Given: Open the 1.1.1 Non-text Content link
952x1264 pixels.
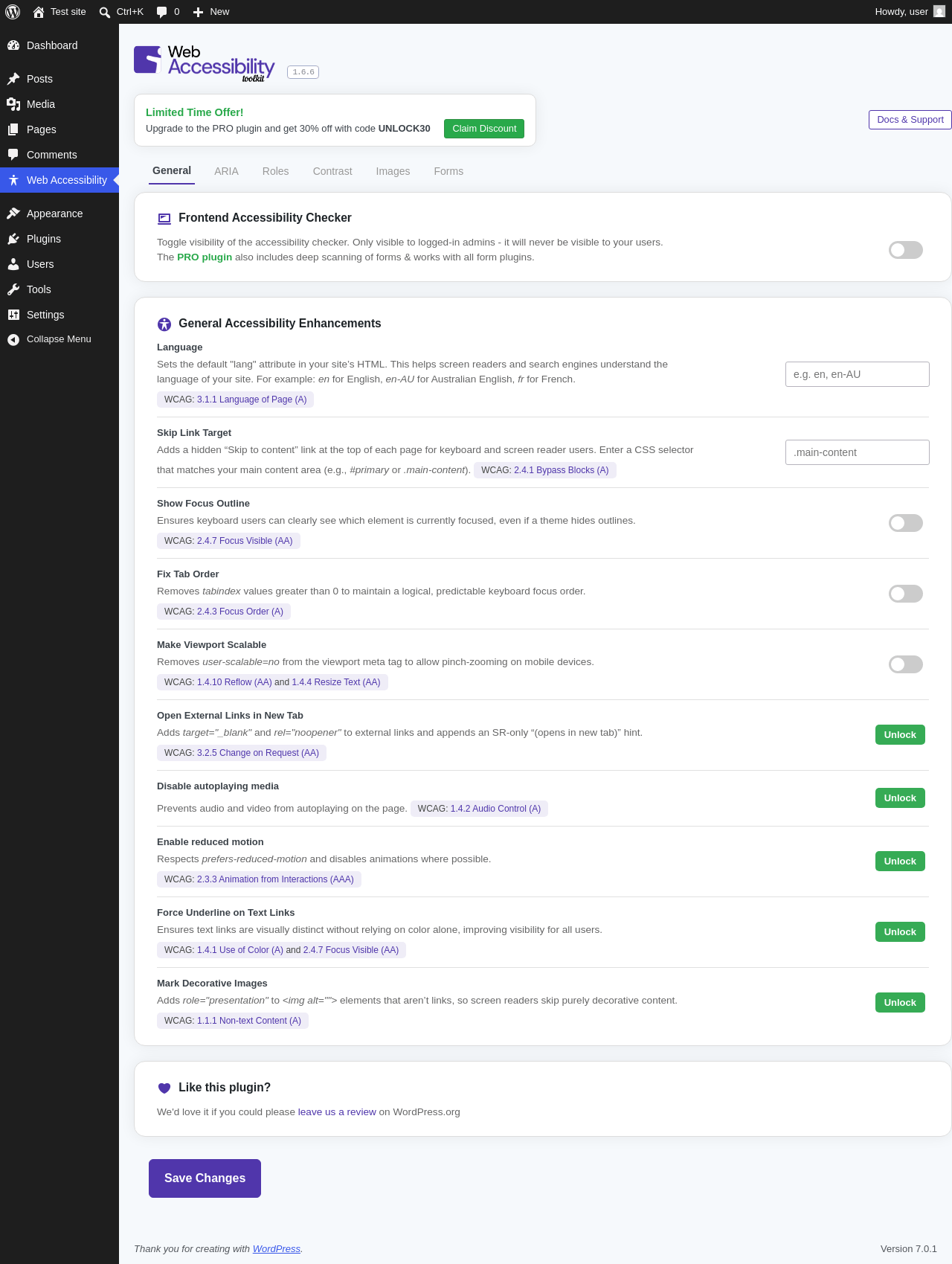Looking at the screenshot, I should coord(249,1021).
